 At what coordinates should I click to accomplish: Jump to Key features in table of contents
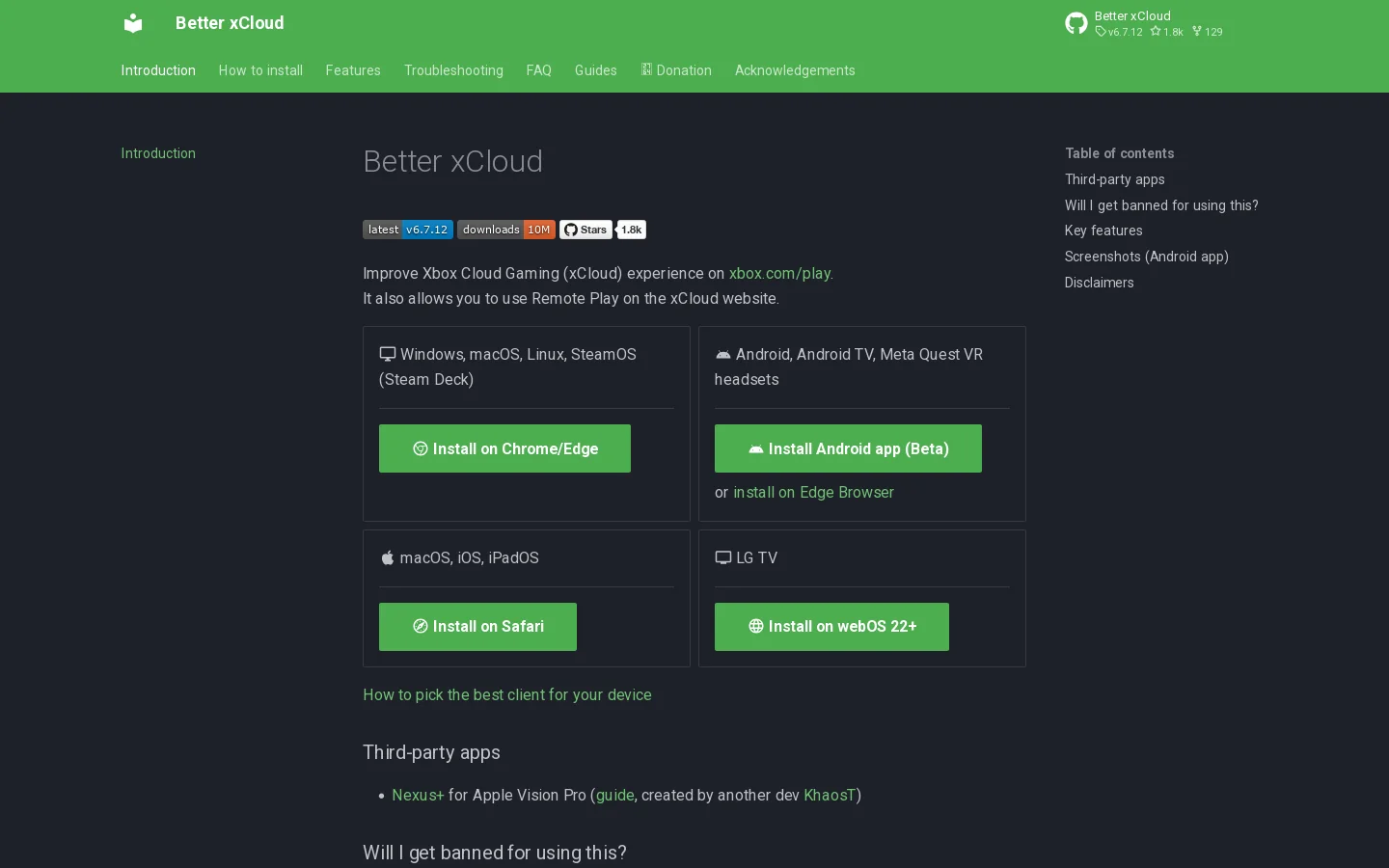[x=1103, y=231]
